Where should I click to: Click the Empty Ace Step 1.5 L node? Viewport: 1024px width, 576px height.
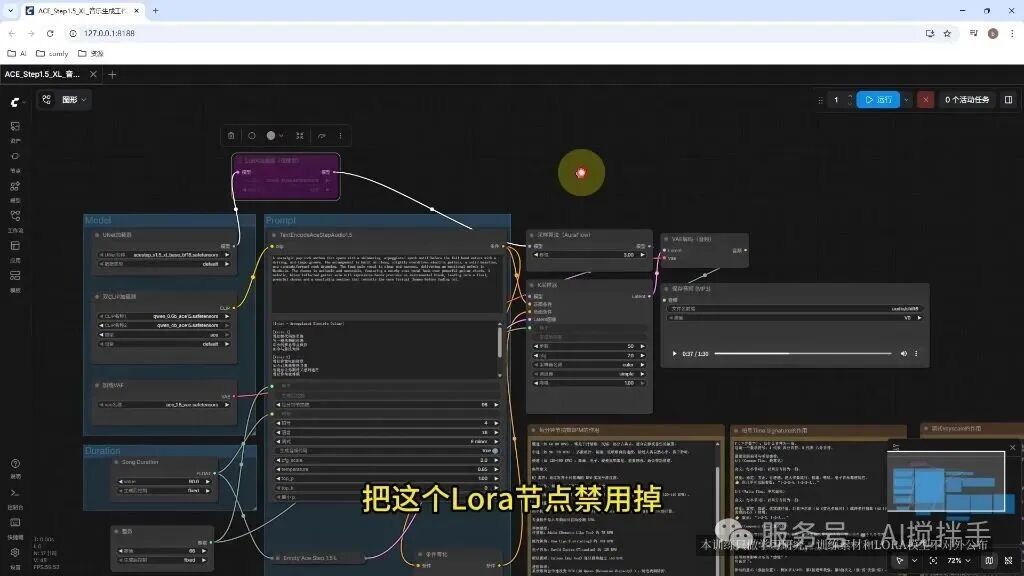[316, 558]
